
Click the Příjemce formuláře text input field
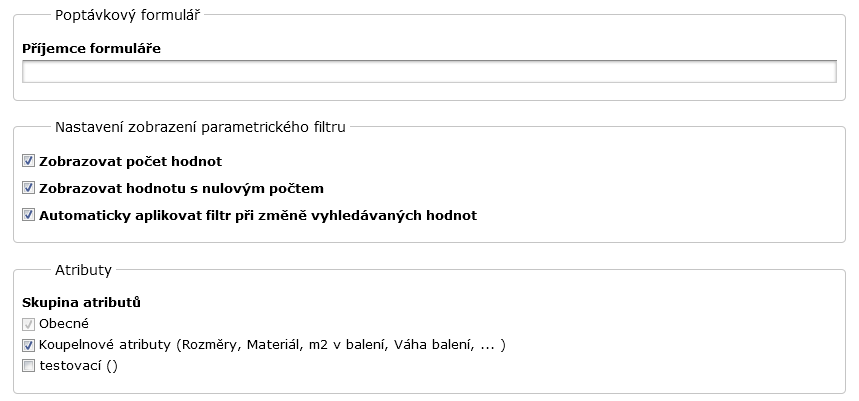pos(429,72)
